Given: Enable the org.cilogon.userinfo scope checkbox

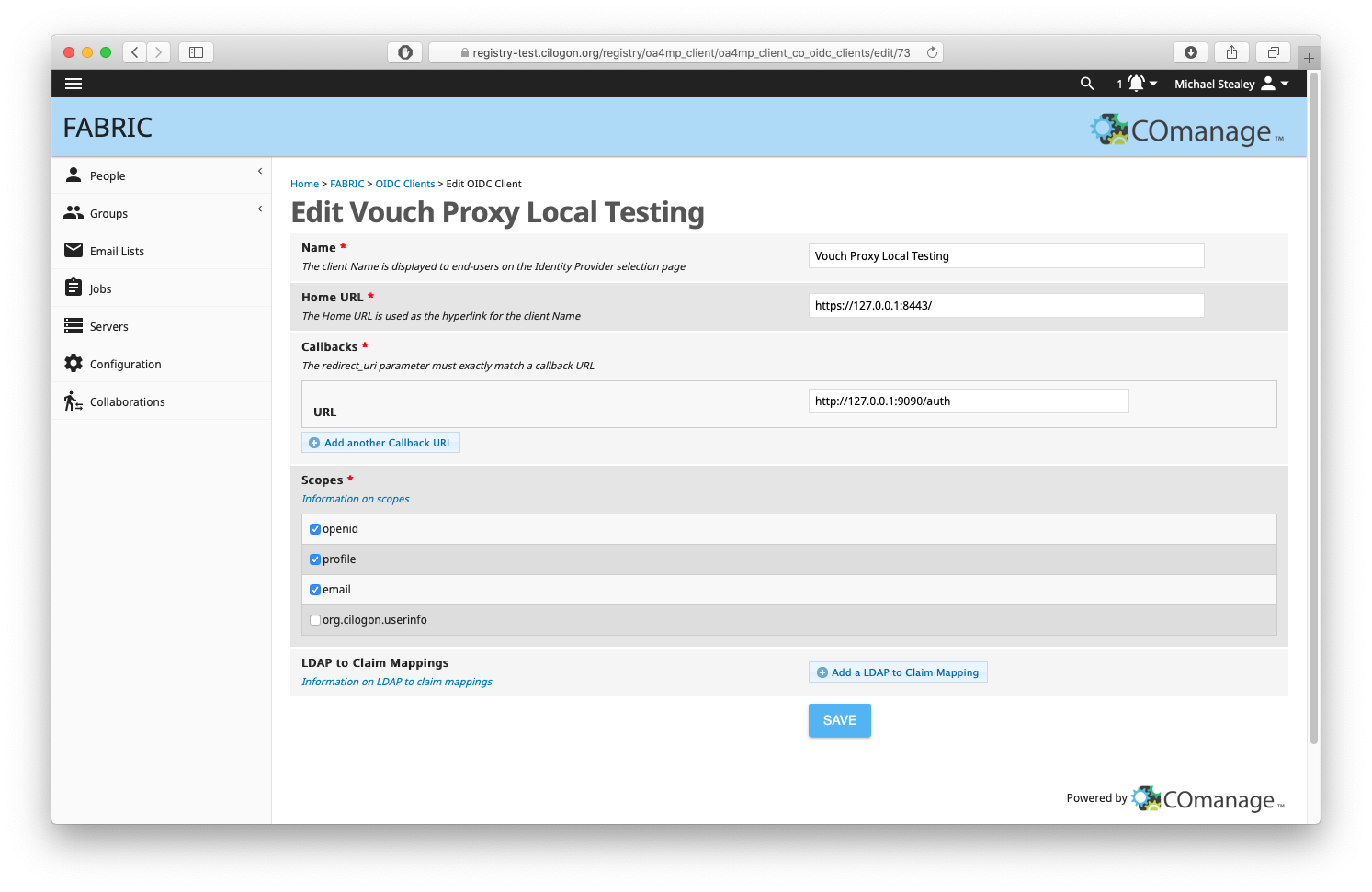Looking at the screenshot, I should 315,620.
